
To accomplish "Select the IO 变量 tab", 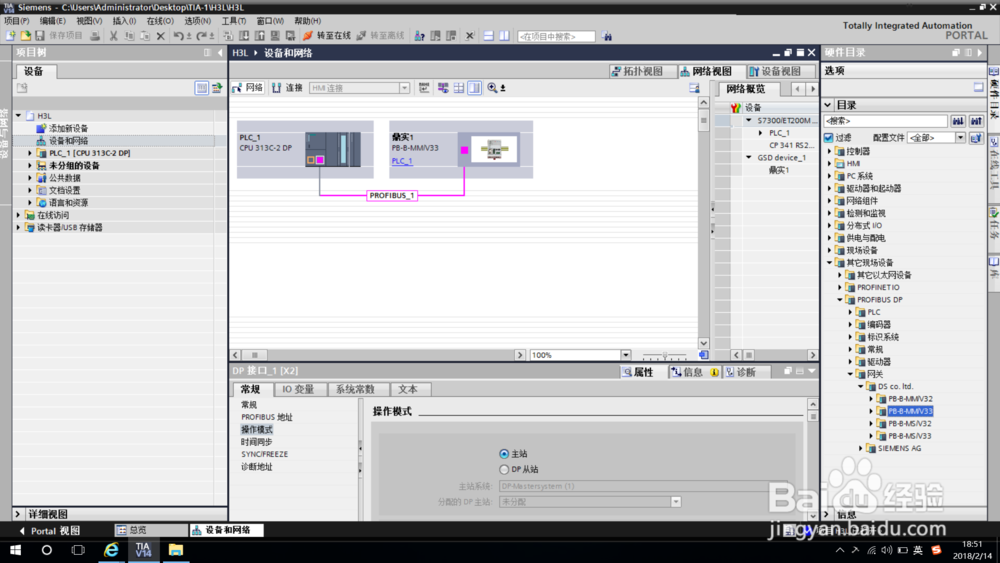I will (x=298, y=390).
